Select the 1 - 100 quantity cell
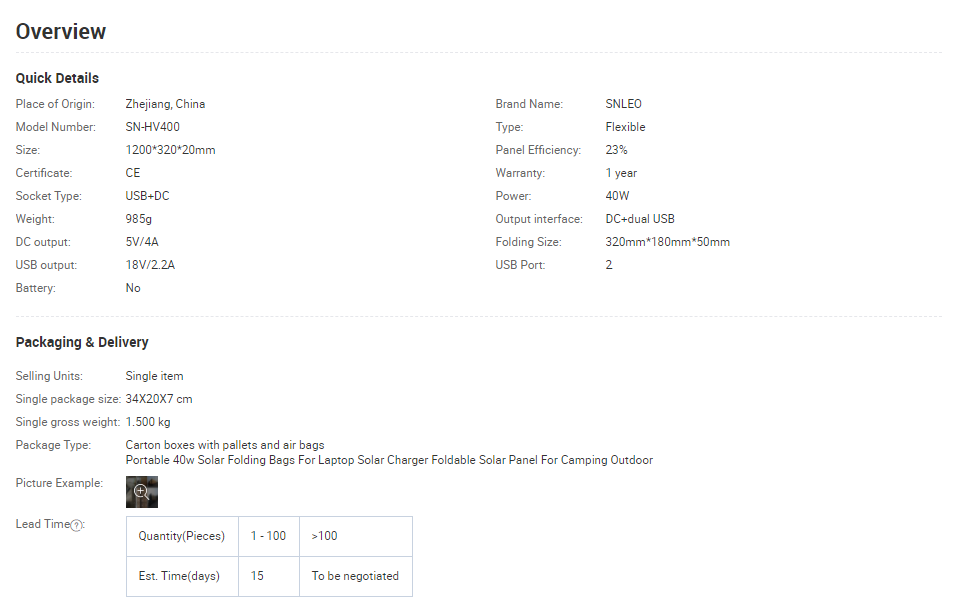The width and height of the screenshot is (957, 615). 268,536
